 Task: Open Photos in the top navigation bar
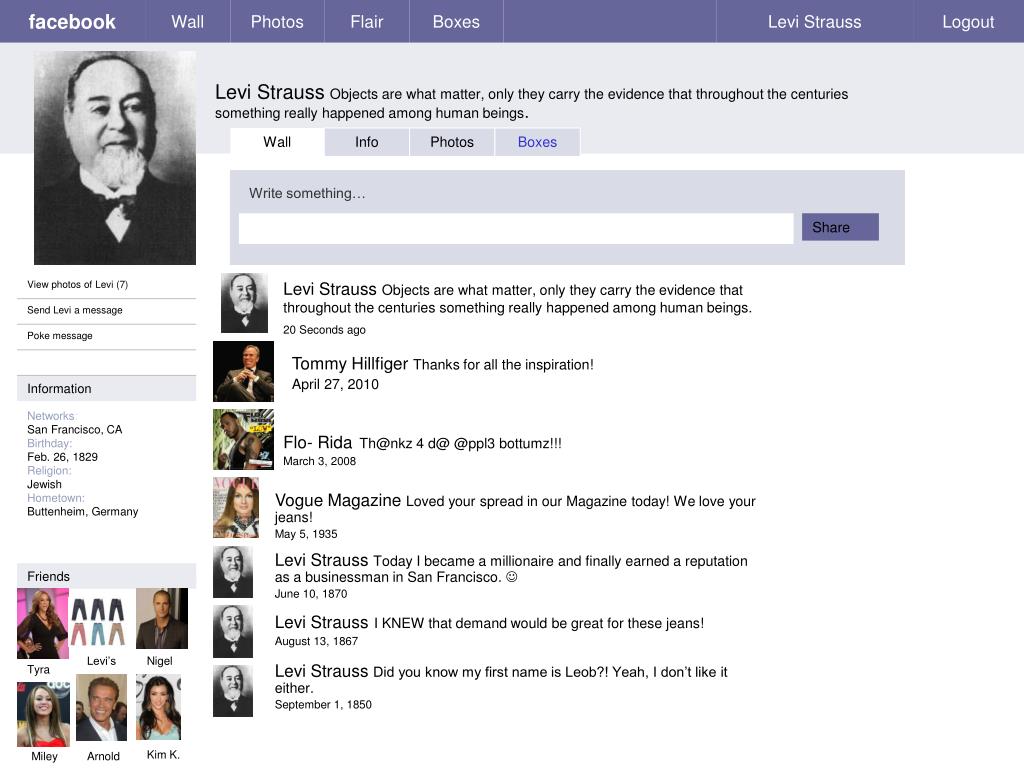(277, 22)
